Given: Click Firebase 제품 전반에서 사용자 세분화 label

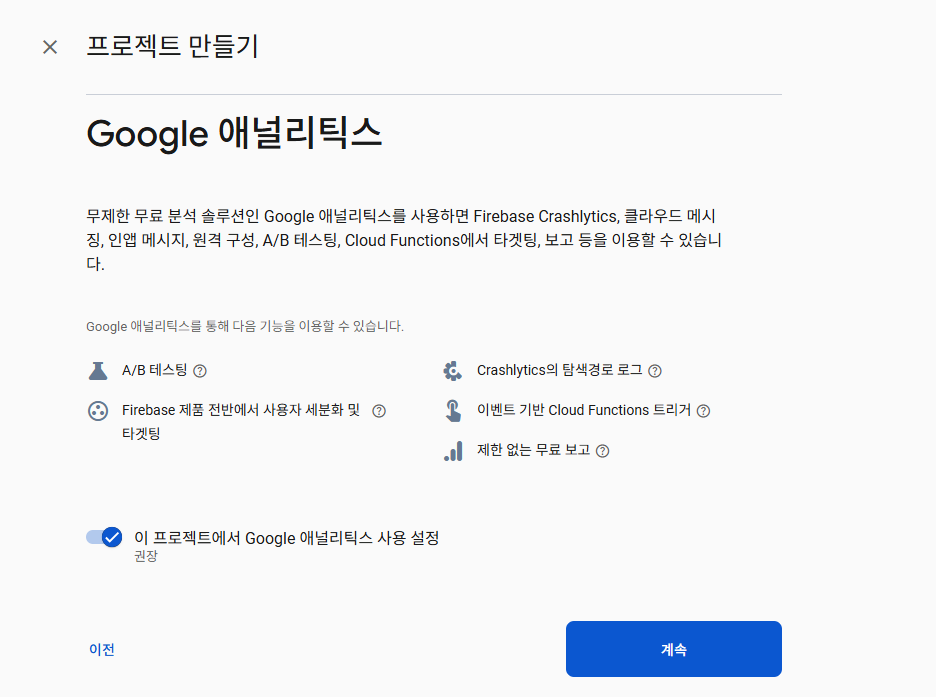Looking at the screenshot, I should pyautogui.click(x=241, y=421).
